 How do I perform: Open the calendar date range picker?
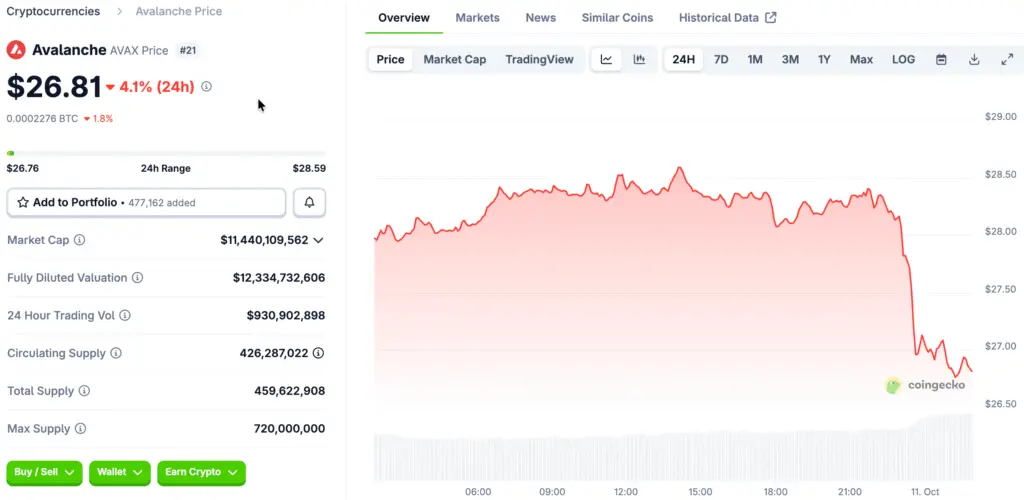941,59
